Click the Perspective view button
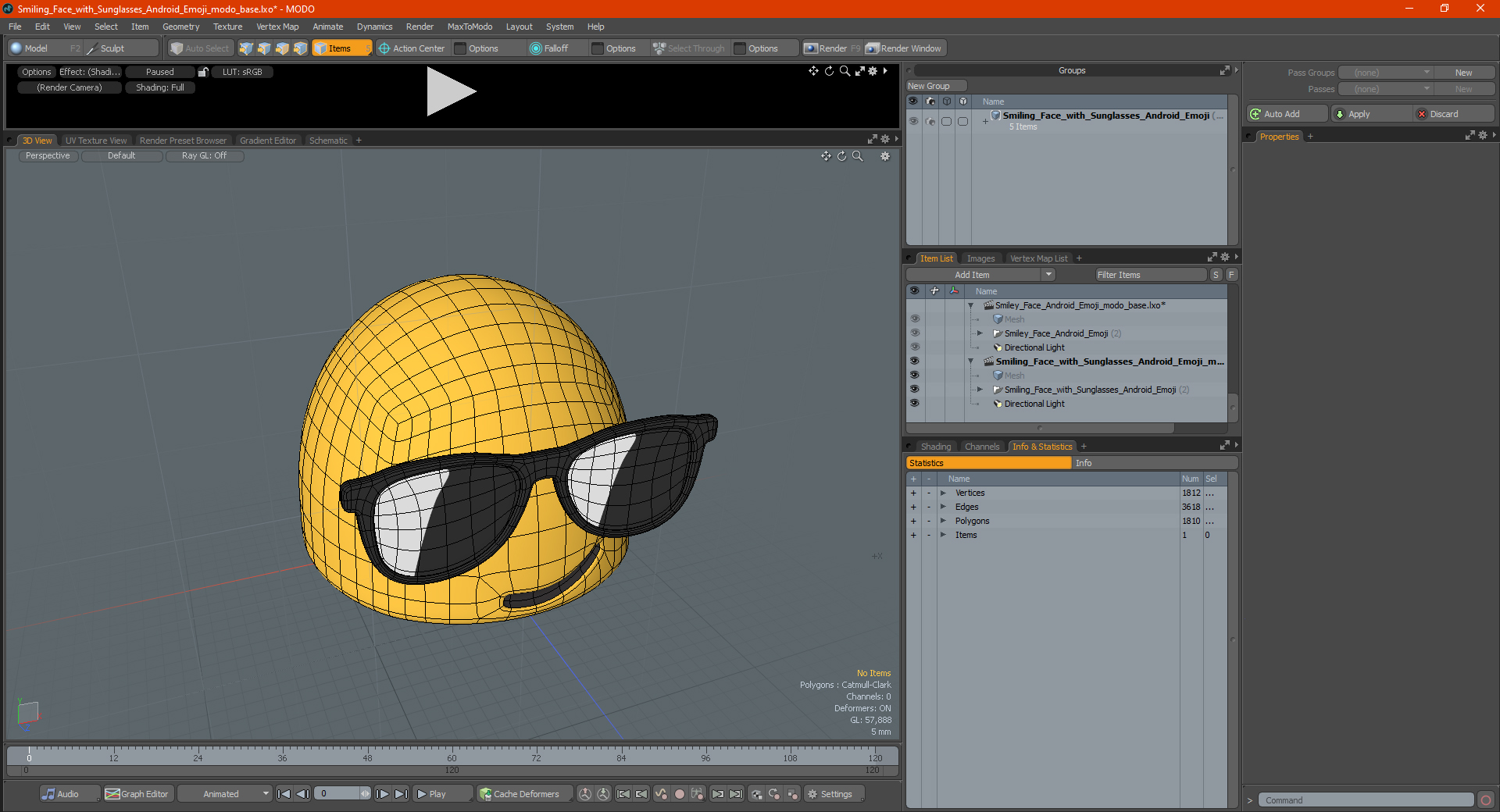This screenshot has width=1500, height=812. pos(48,156)
